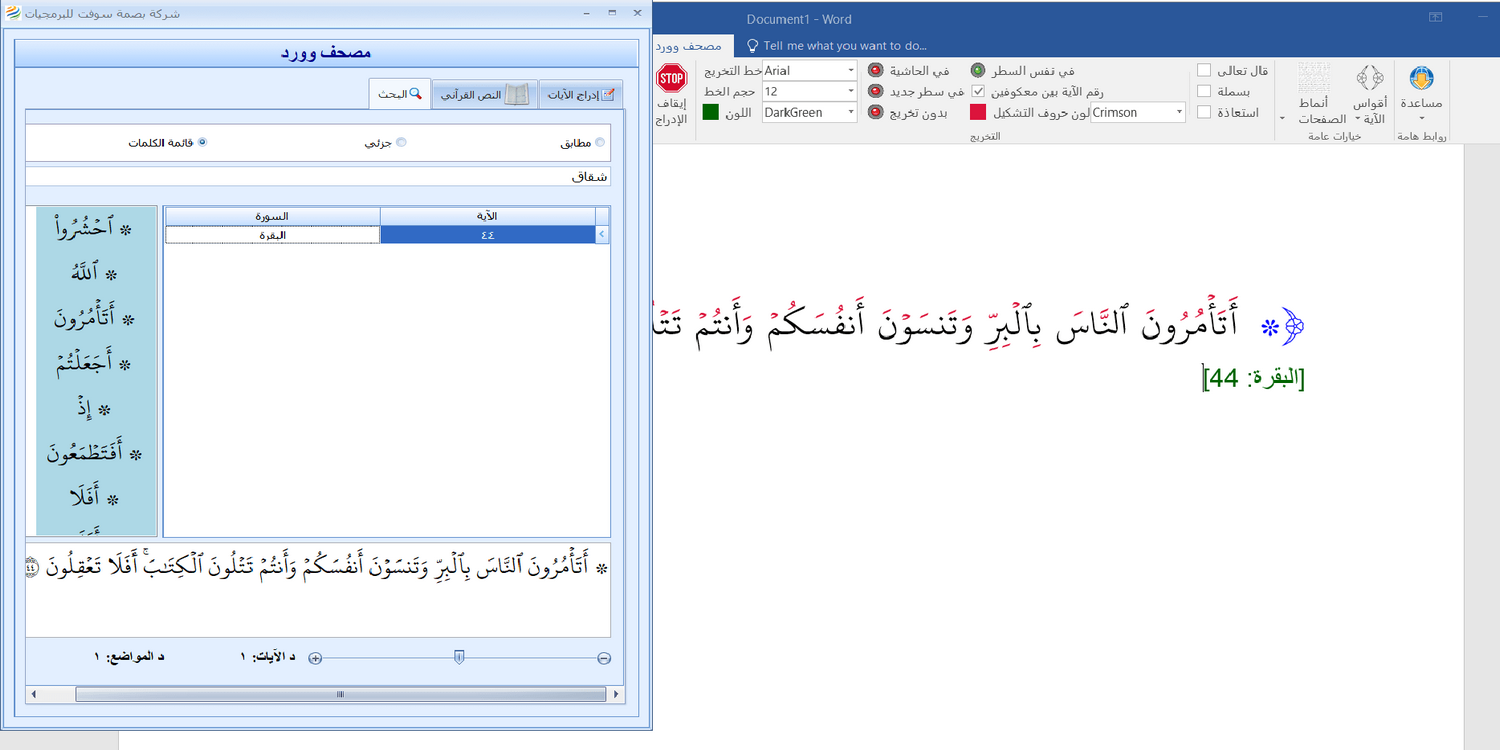The image size is (1500, 750).
Task: Select the مصحف وورد ribbon tab in Word
Action: pos(691,46)
